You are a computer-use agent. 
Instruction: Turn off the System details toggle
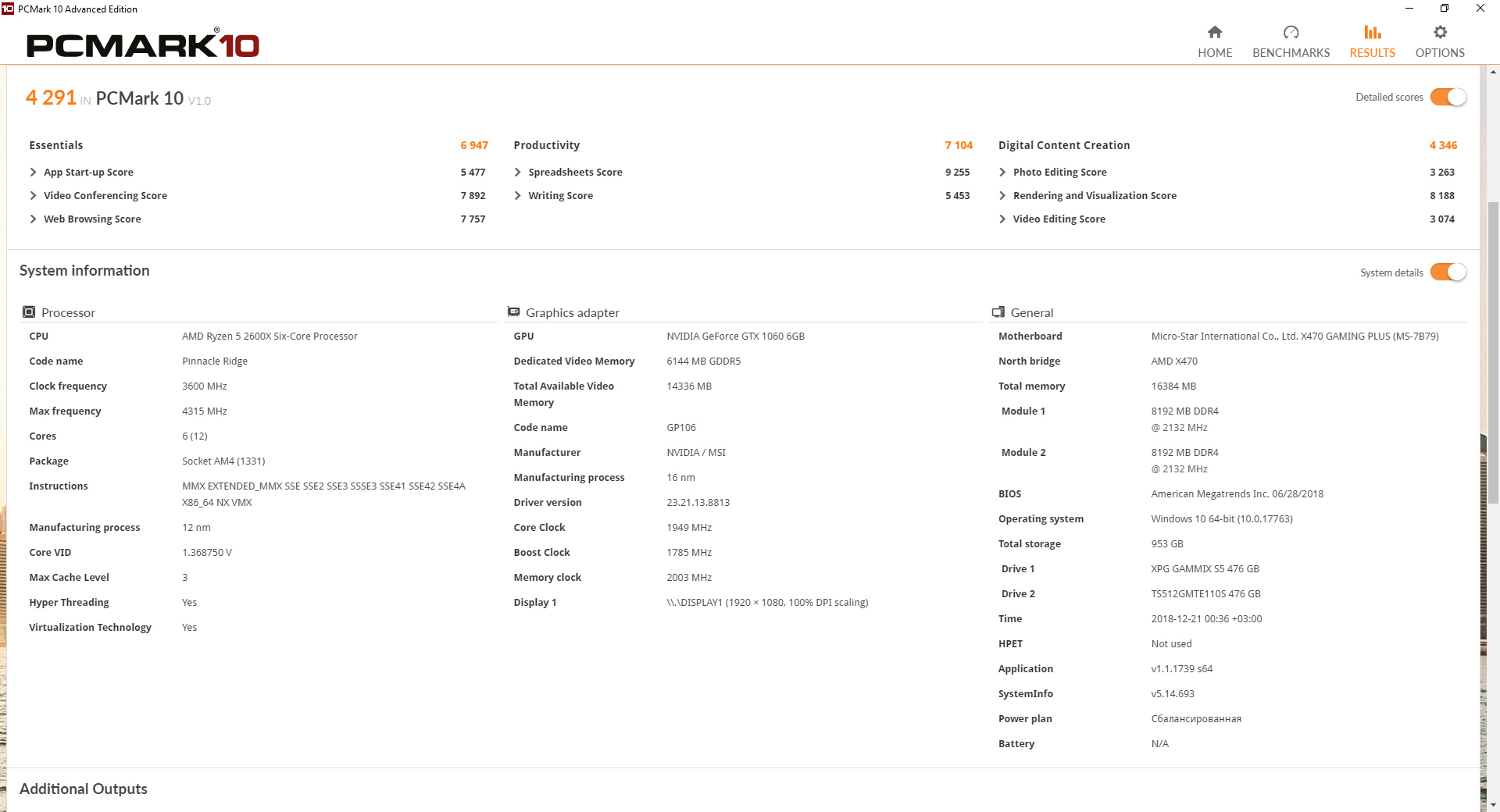click(x=1448, y=272)
